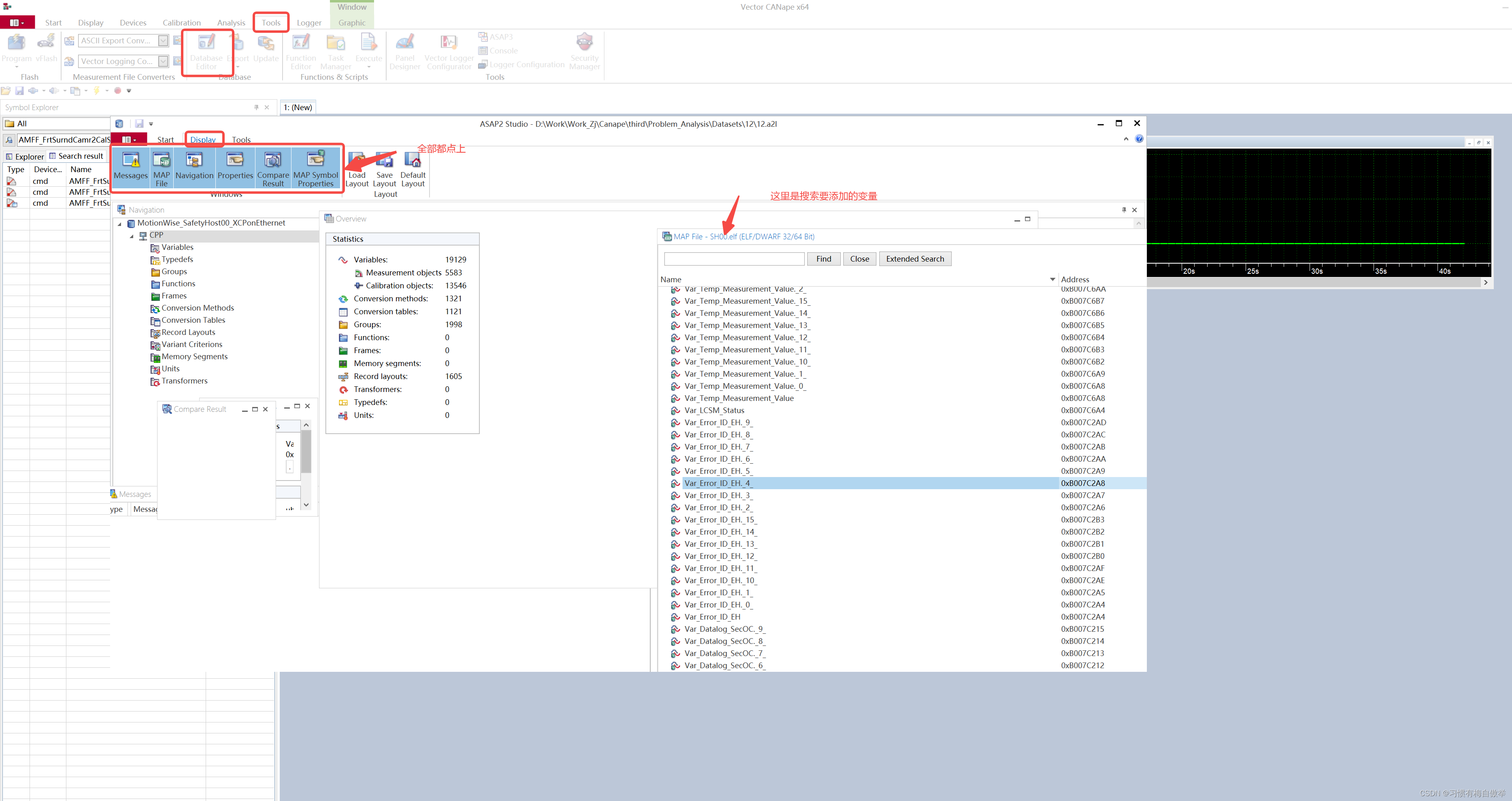Toggle auto-hide pin on the MAP File panel
Viewport: 1512px width, 801px height.
click(1123, 210)
